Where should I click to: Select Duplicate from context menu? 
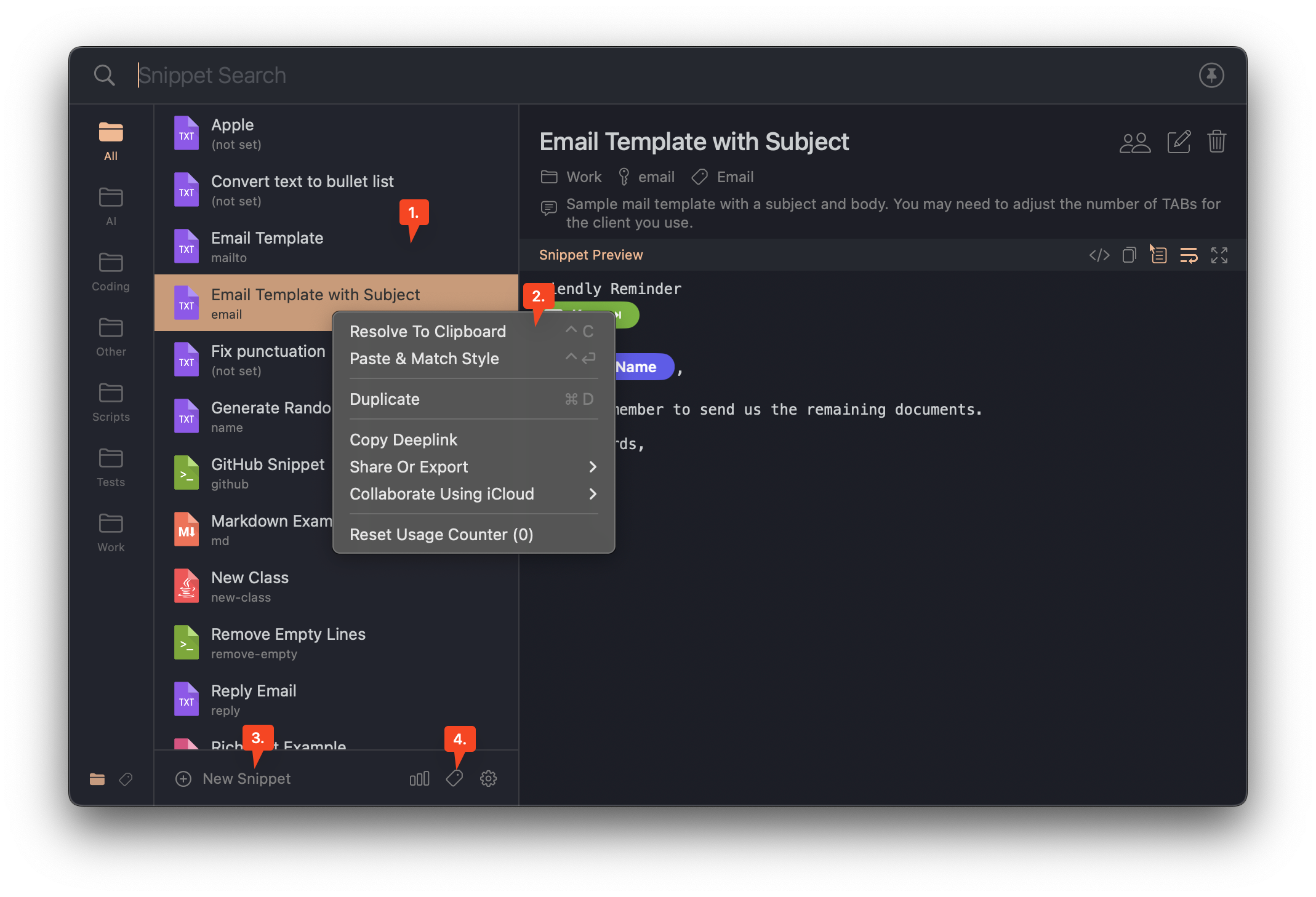pos(385,398)
